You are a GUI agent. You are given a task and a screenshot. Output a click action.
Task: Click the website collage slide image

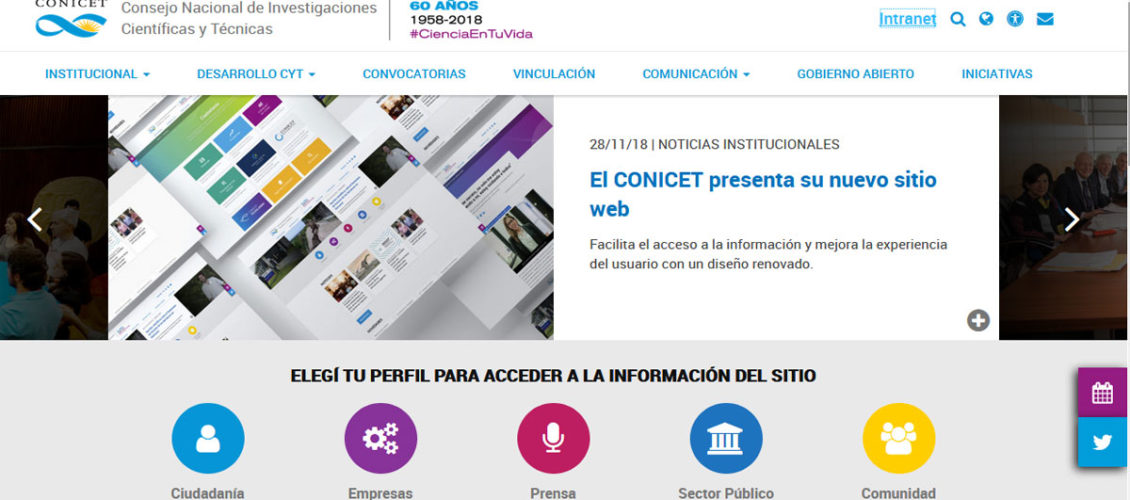tap(331, 218)
